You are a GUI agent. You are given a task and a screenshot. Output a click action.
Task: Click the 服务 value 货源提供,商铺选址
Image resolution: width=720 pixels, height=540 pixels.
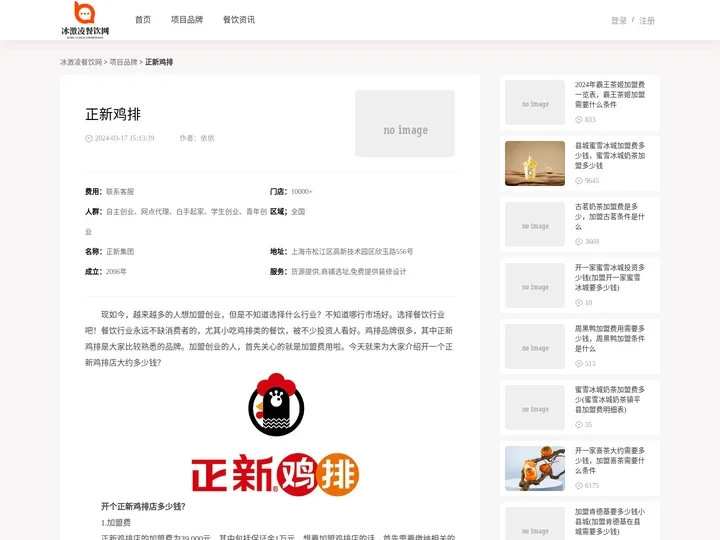click(x=349, y=272)
